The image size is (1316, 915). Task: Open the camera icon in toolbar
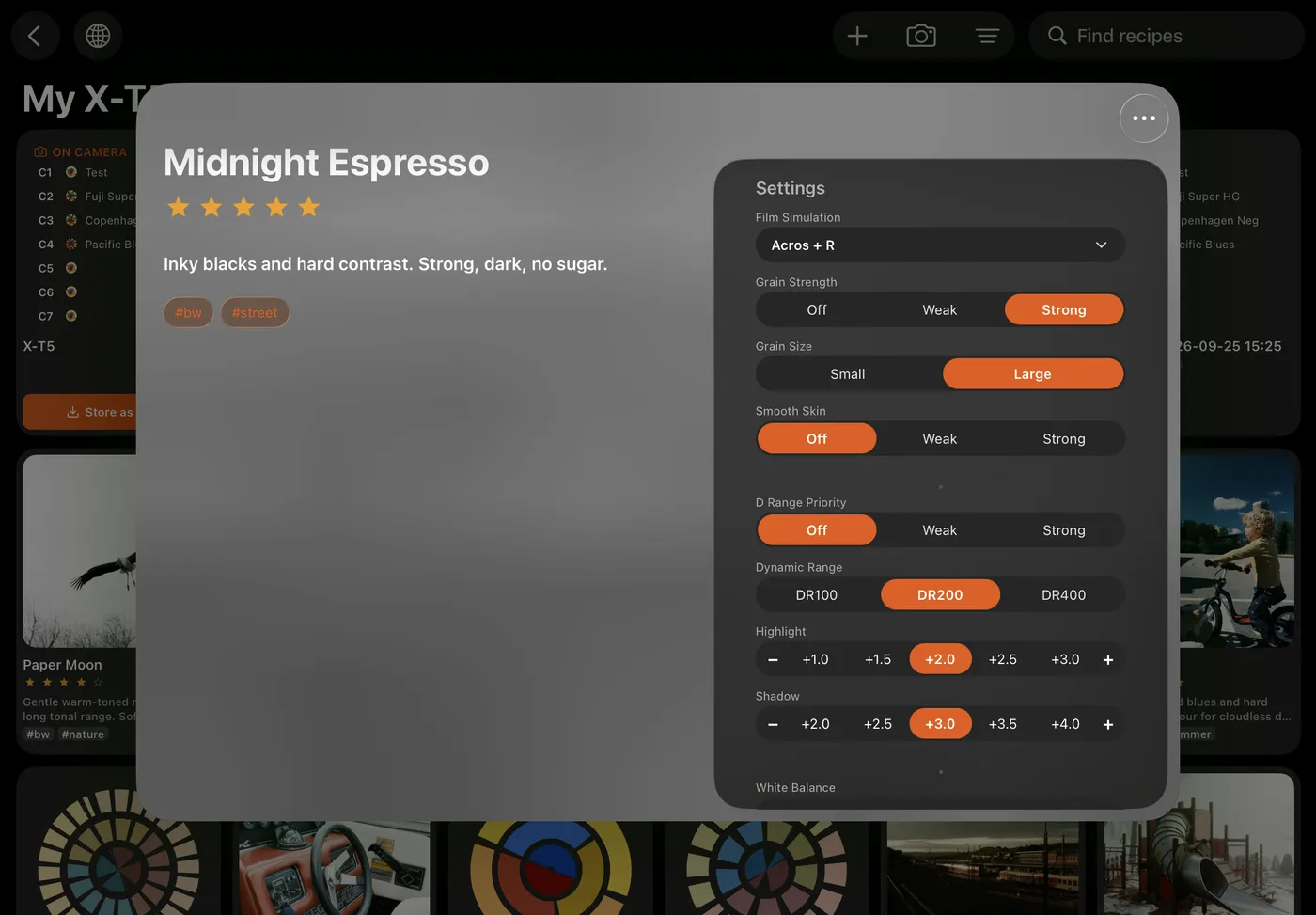pos(921,36)
